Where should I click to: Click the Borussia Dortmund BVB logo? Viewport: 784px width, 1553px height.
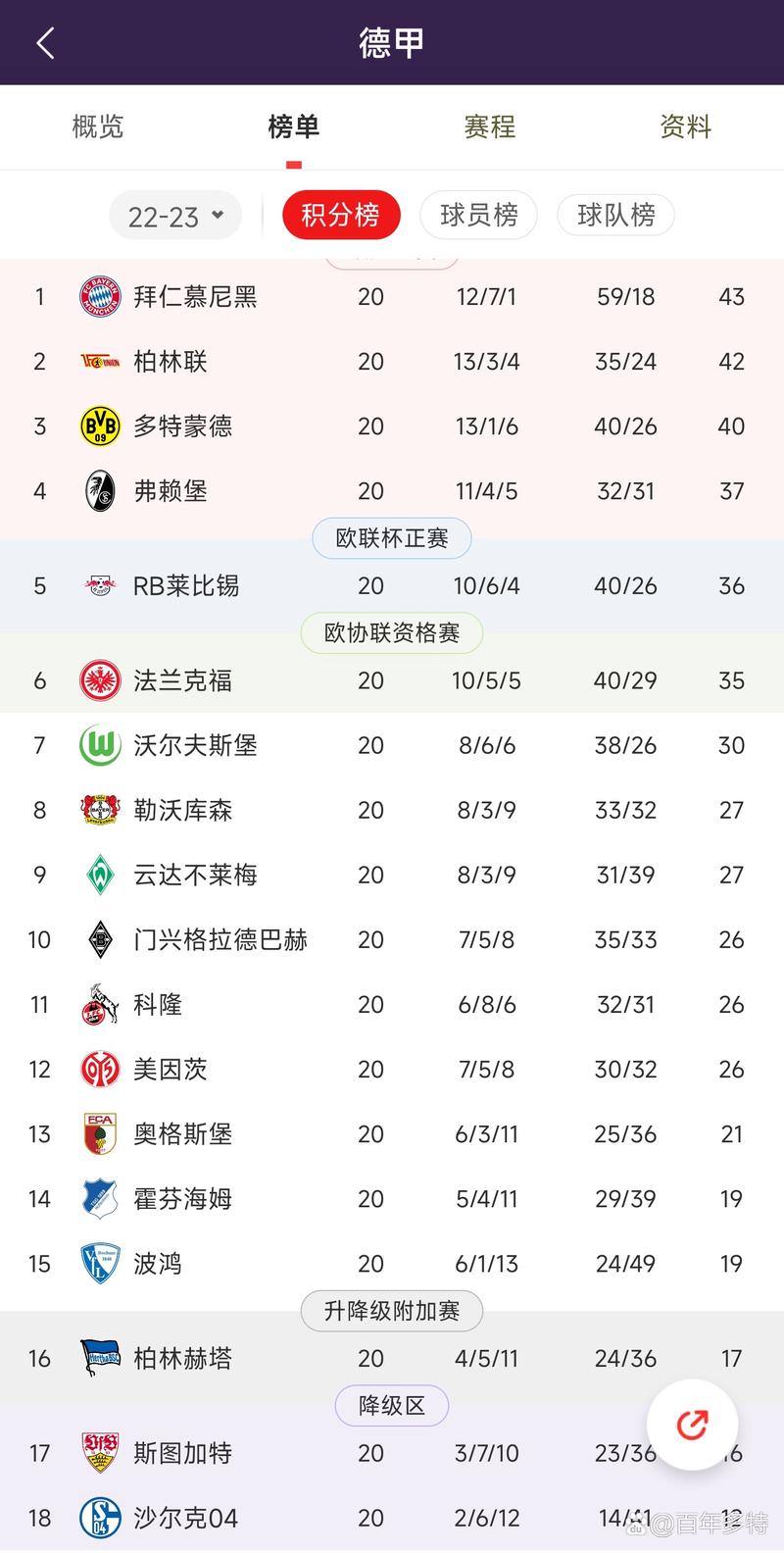pyautogui.click(x=99, y=426)
